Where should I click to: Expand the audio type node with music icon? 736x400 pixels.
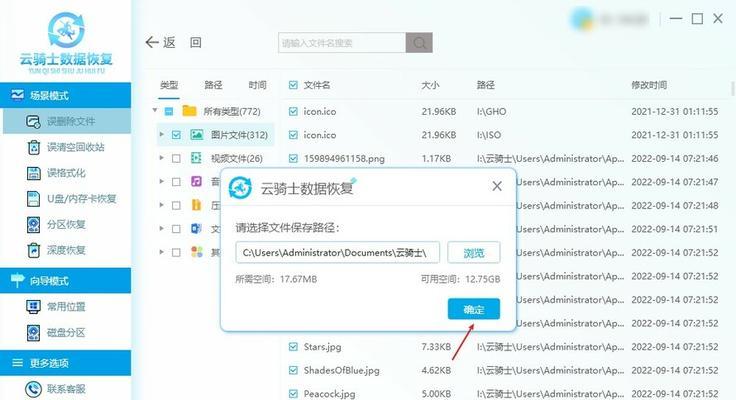coord(161,181)
